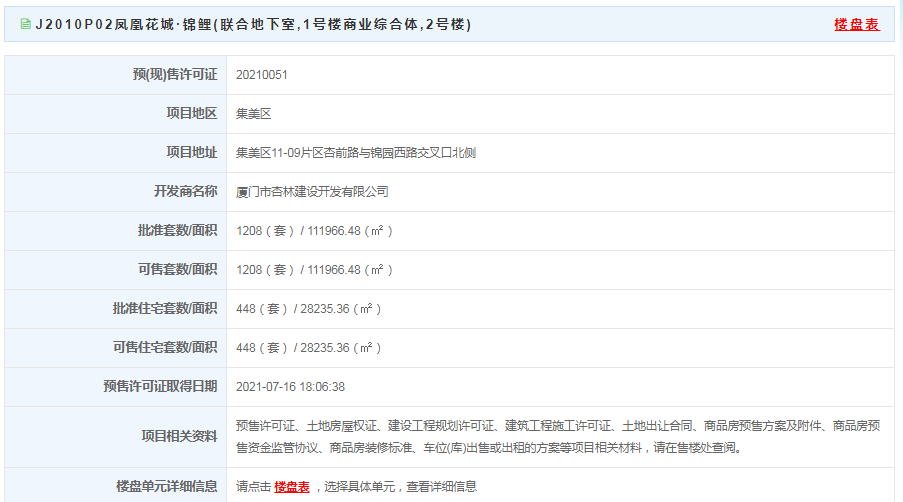Select the date 2021-07-16 18:06:38
The image size is (903, 502).
point(290,387)
